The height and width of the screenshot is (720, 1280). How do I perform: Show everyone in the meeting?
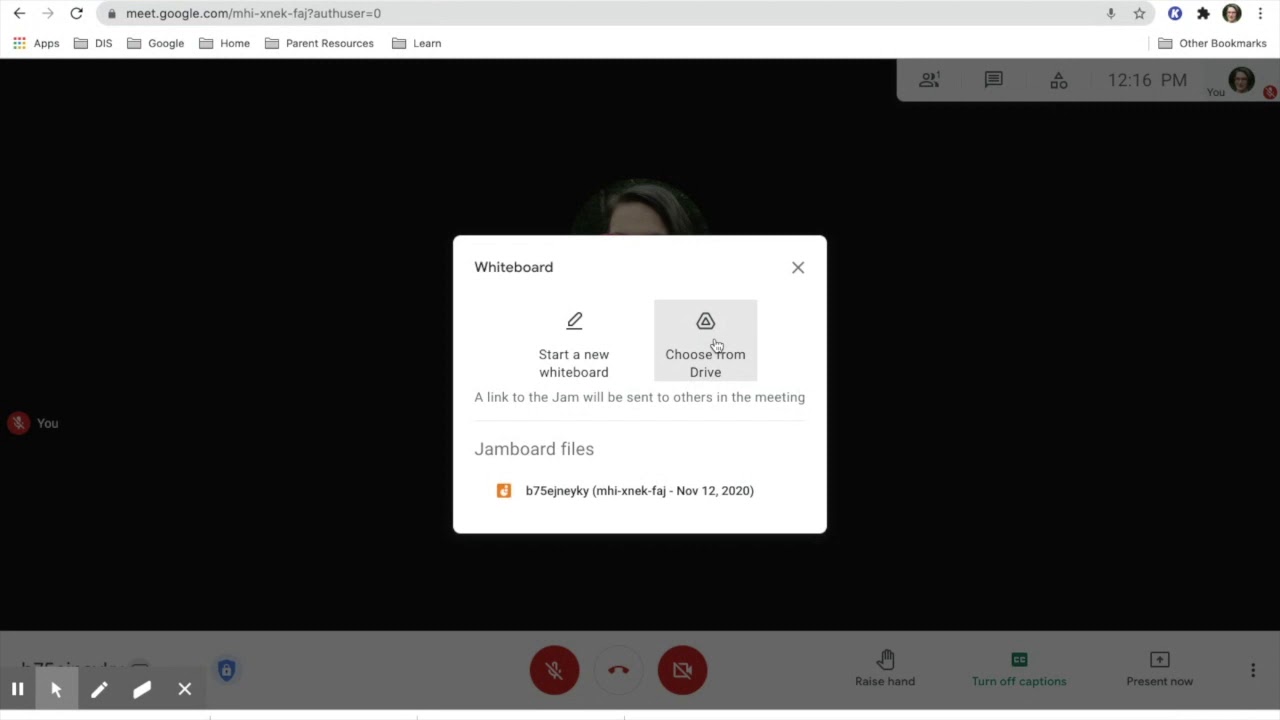929,80
